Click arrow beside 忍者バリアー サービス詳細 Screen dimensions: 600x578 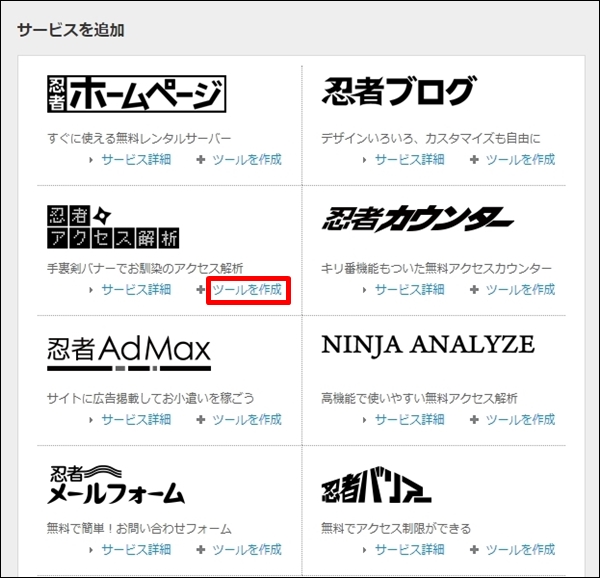(x=364, y=550)
